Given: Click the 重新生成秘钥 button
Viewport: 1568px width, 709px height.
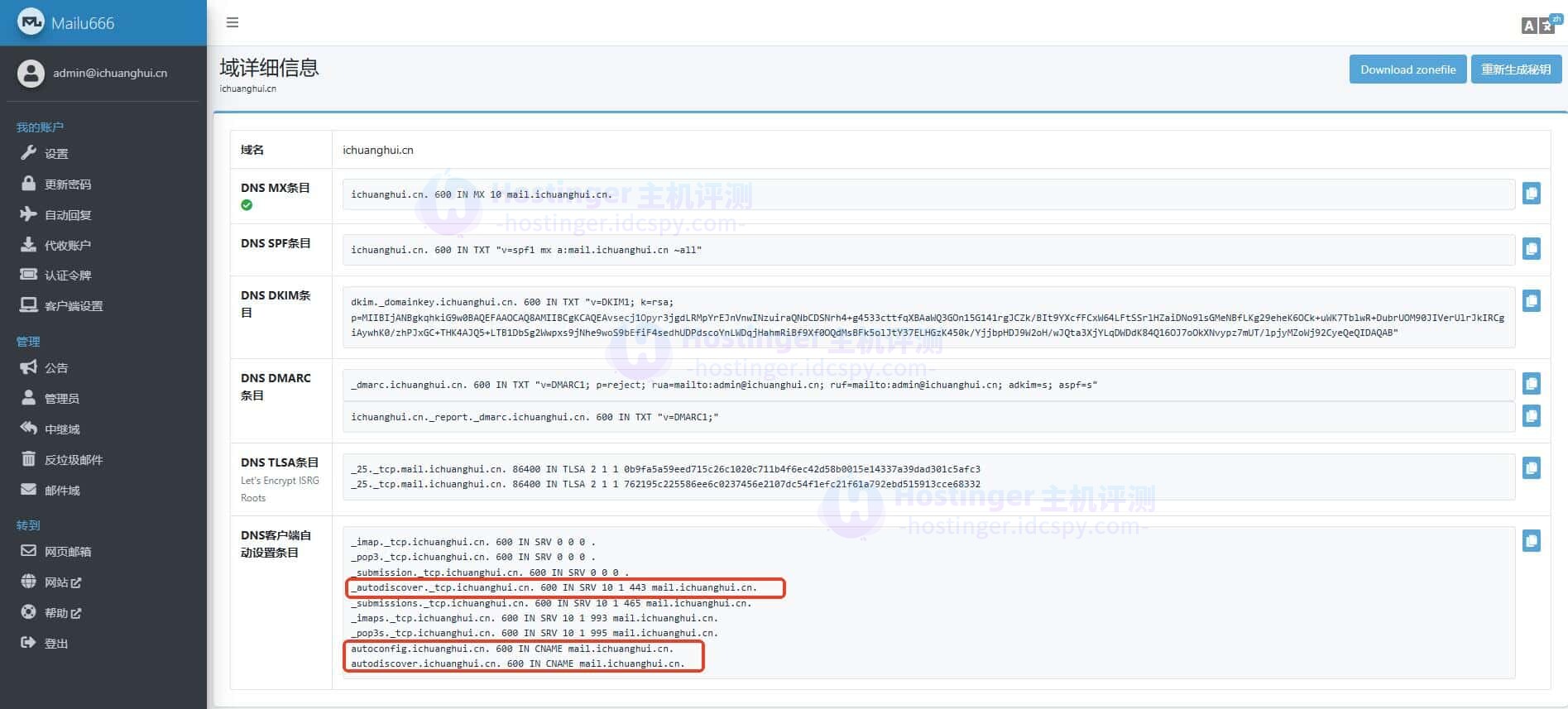Looking at the screenshot, I should tap(1515, 69).
